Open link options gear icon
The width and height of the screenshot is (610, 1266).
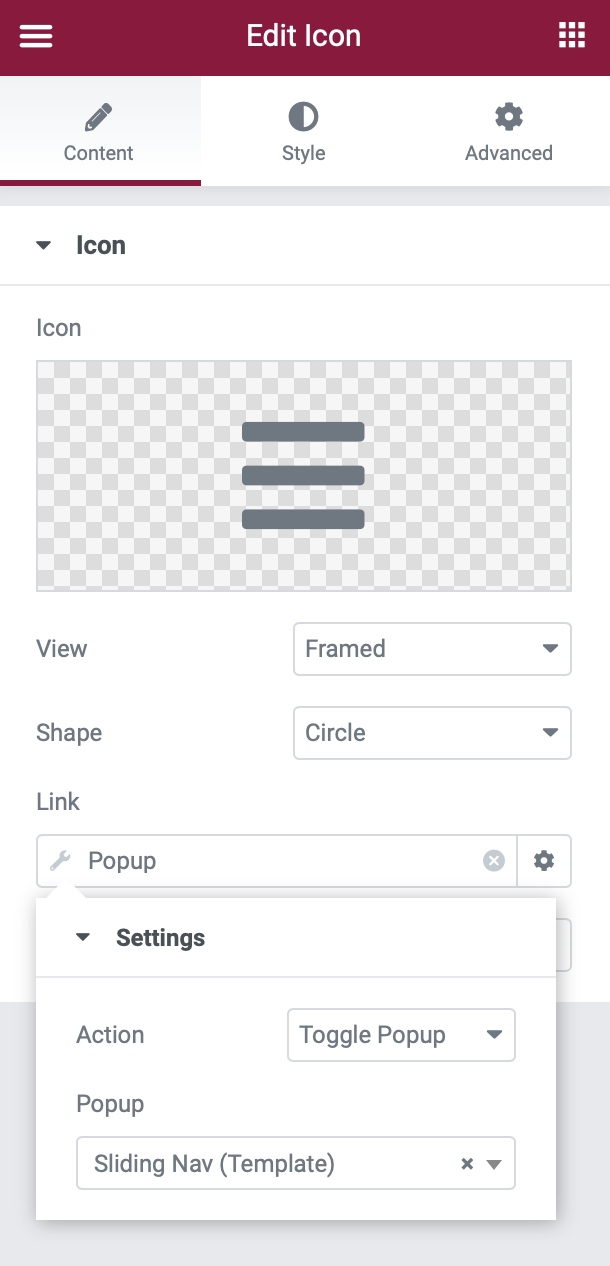pos(544,861)
